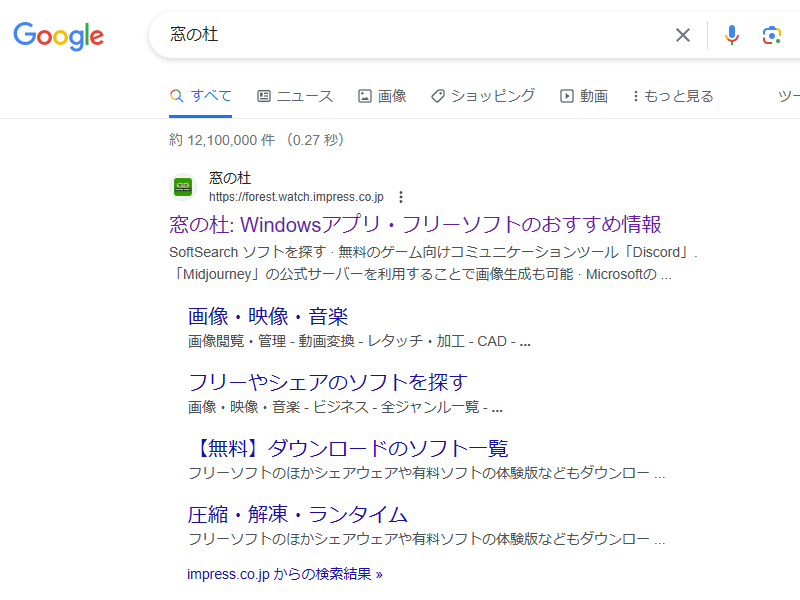Click the X to clear the search query

pyautogui.click(x=683, y=34)
